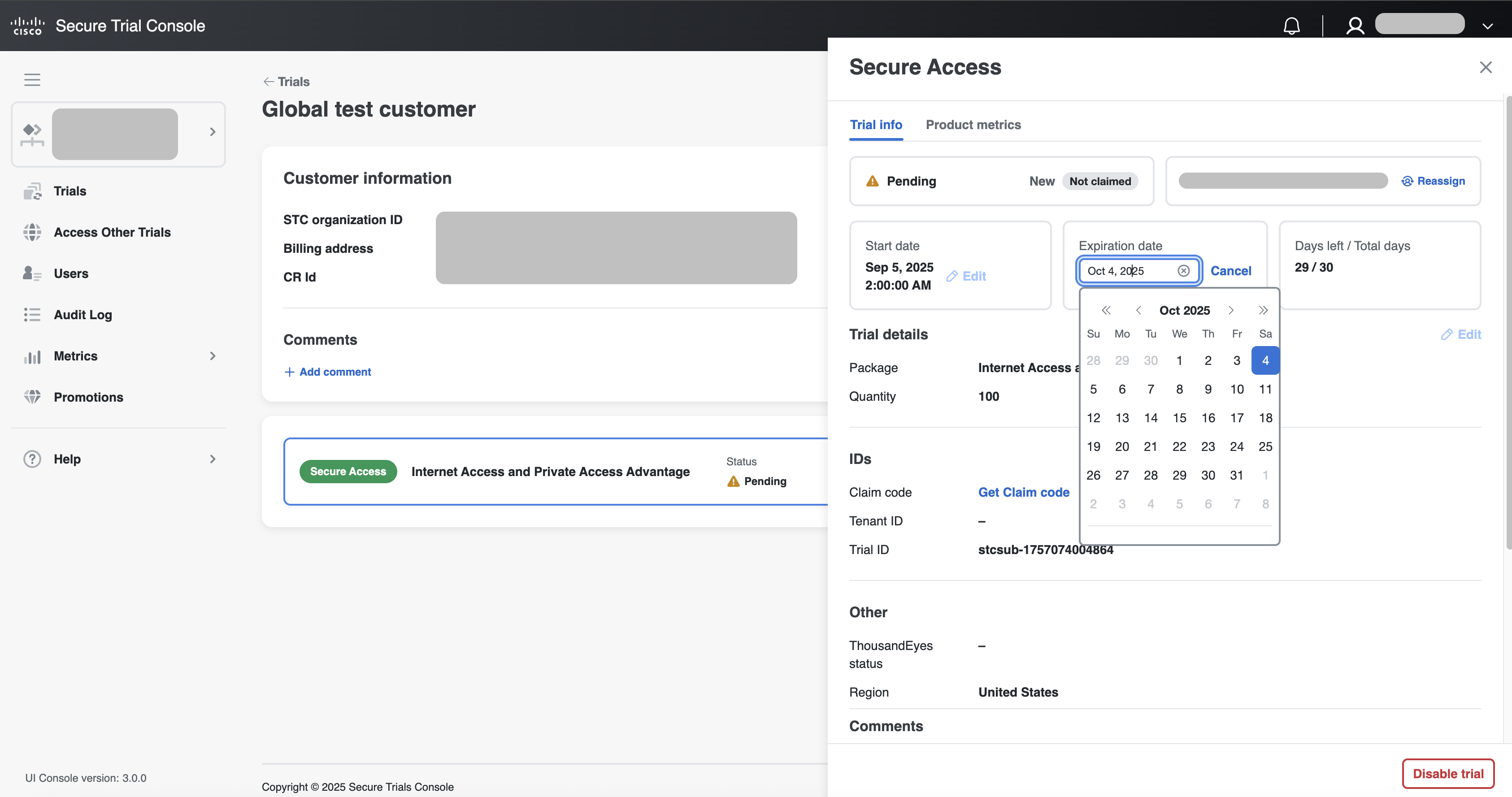1512x797 pixels.
Task: Select October 4 in calendar
Action: 1265,360
